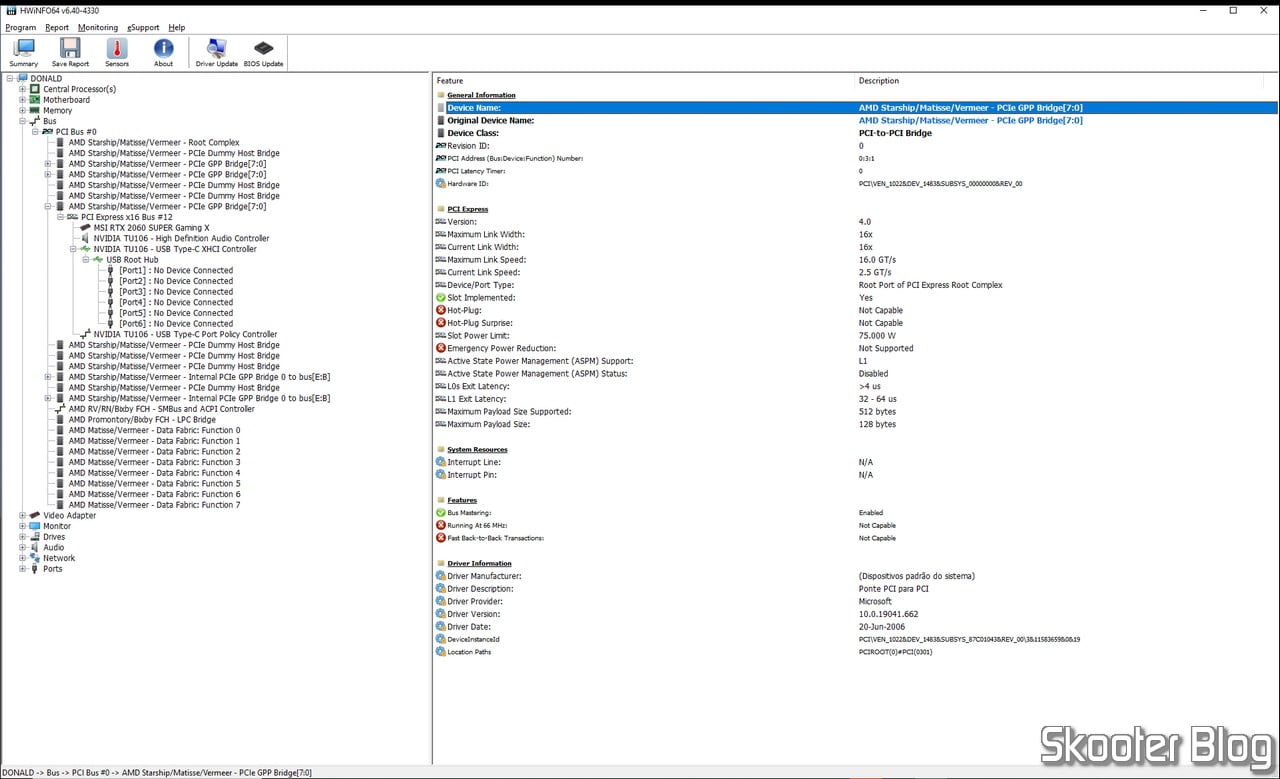Launch the Driver Update tool

coord(216,52)
